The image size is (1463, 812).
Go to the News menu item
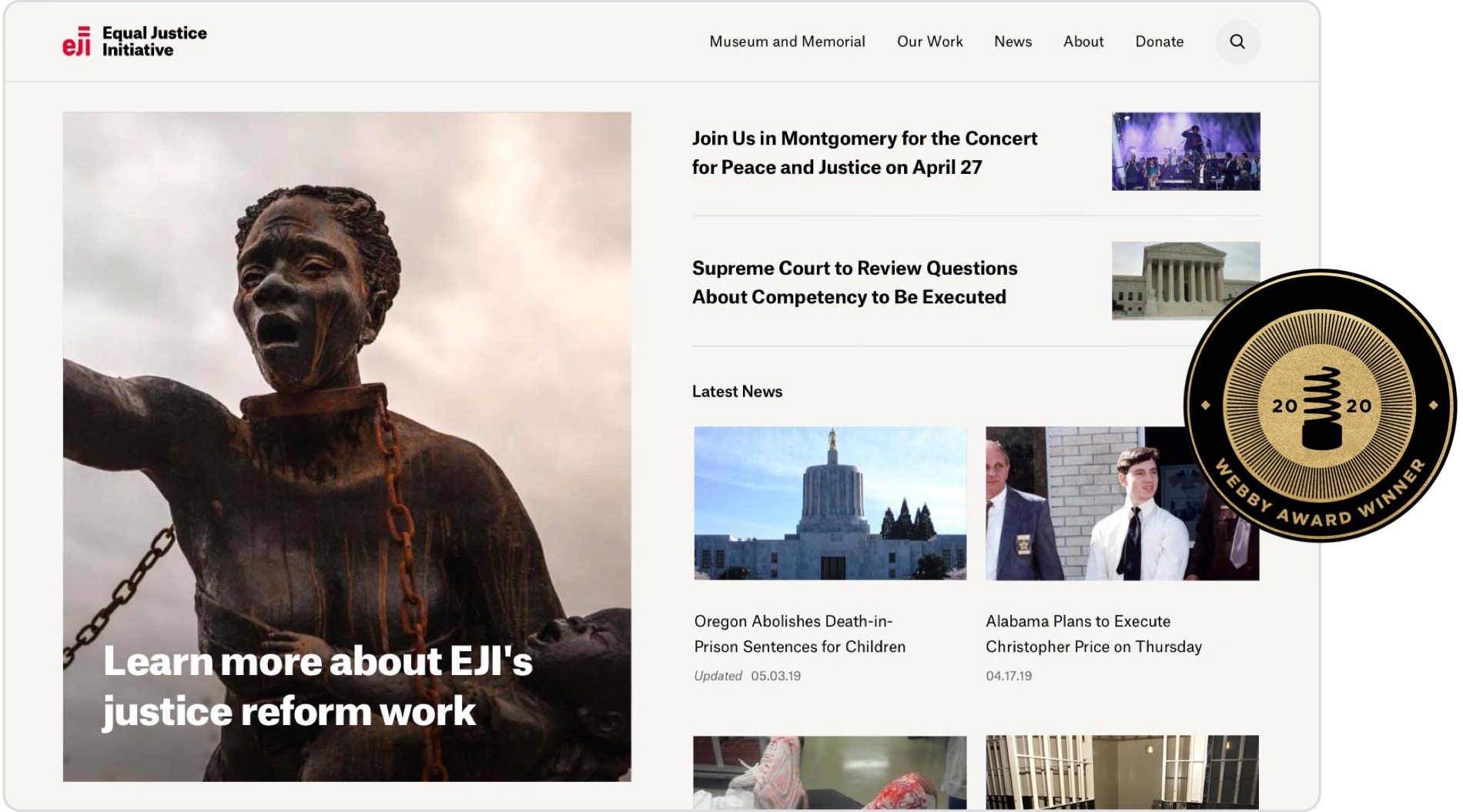(x=1013, y=42)
